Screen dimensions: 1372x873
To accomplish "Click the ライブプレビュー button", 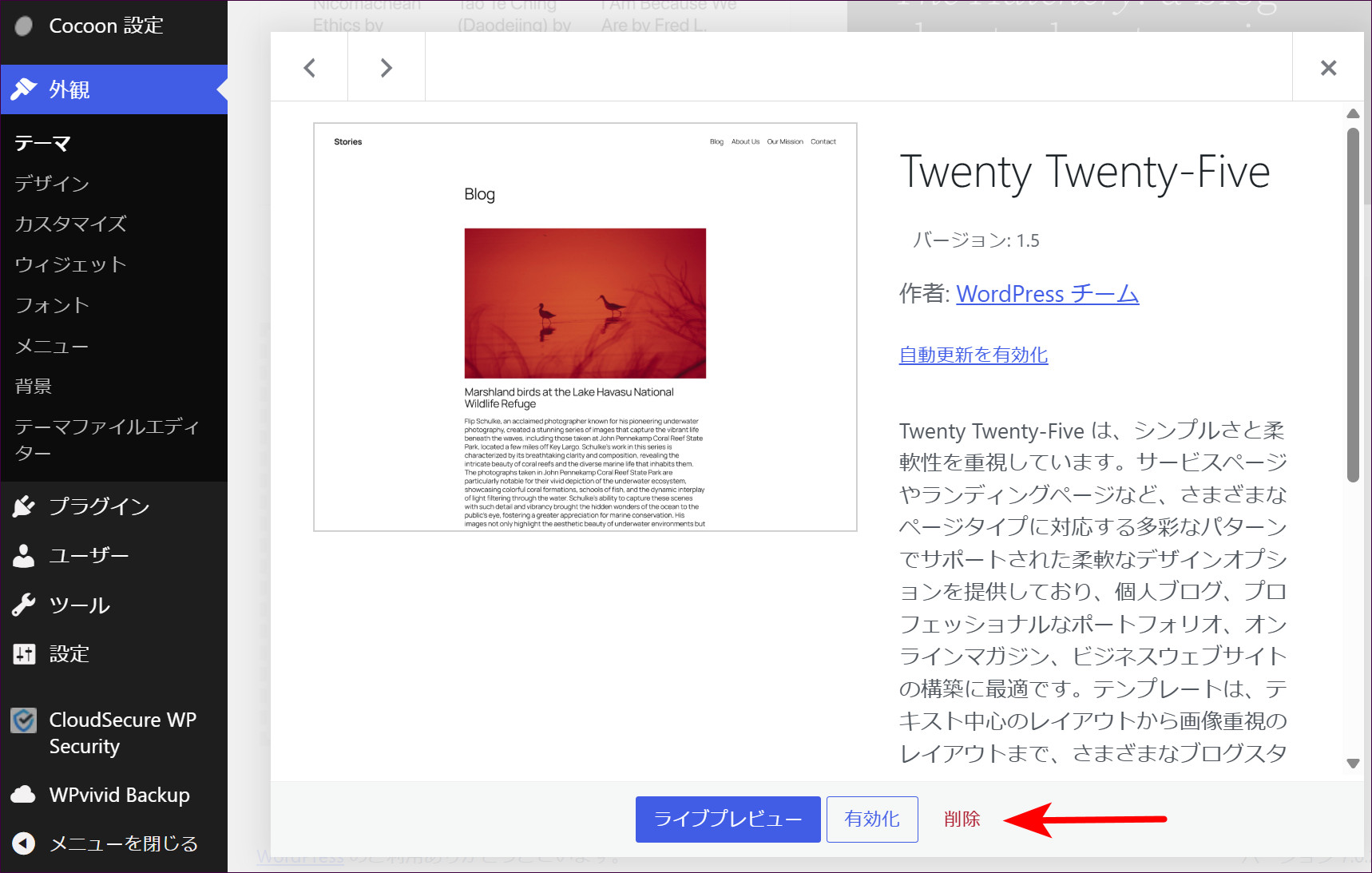I will pos(728,819).
